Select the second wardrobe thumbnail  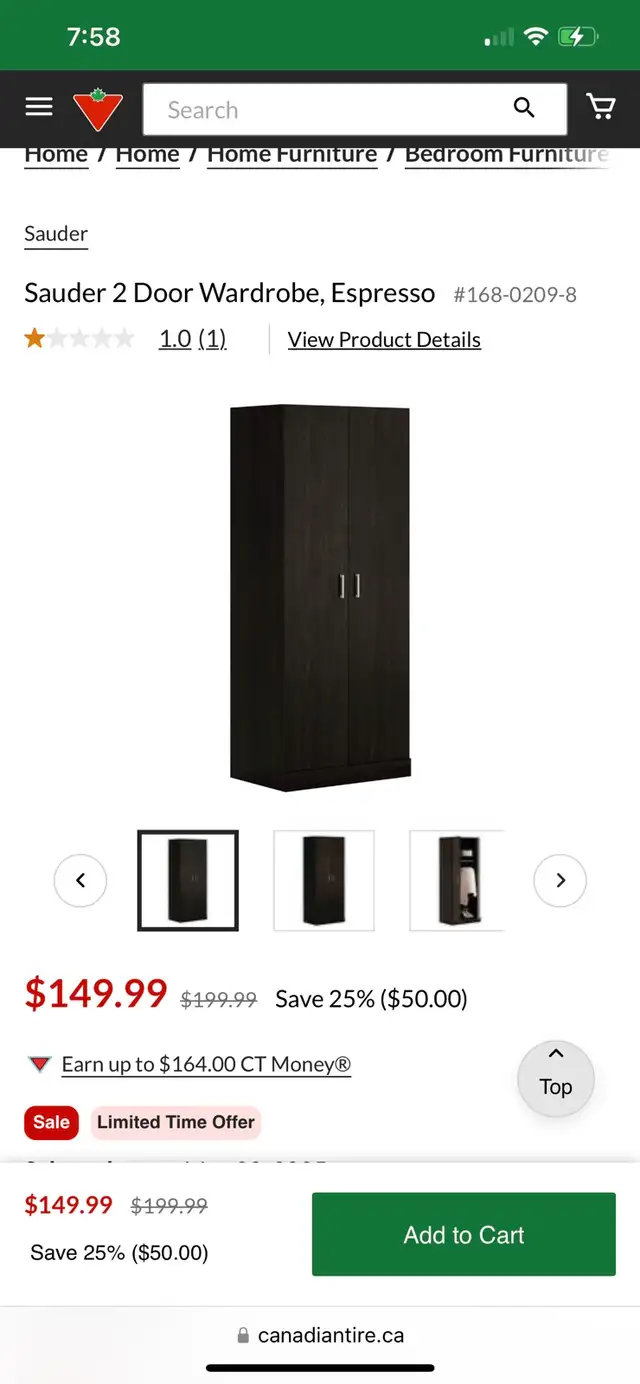324,880
